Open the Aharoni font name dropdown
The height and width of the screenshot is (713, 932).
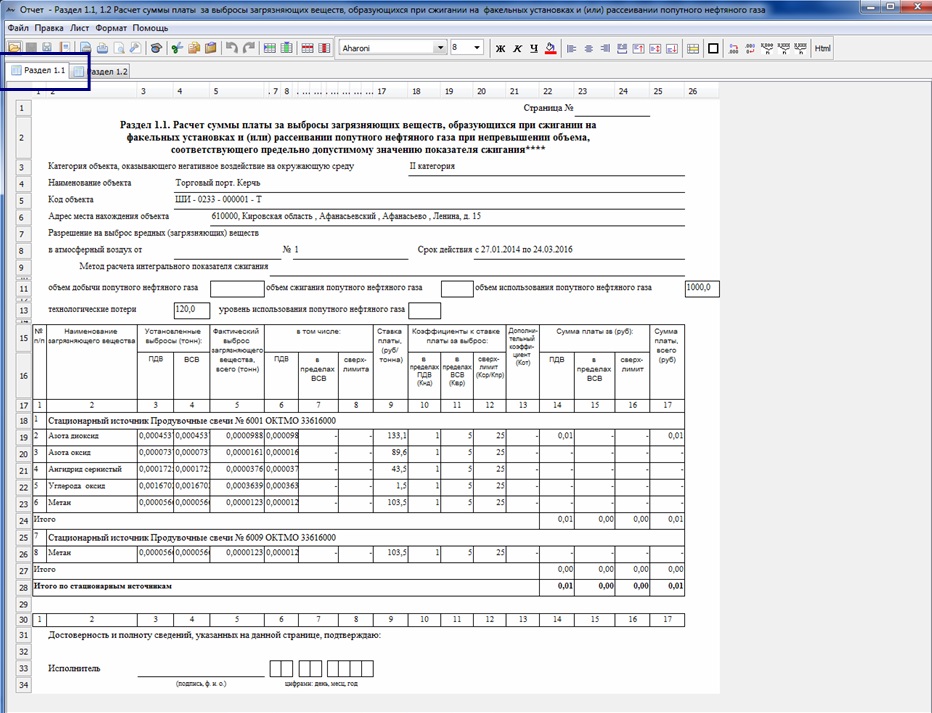pos(440,48)
